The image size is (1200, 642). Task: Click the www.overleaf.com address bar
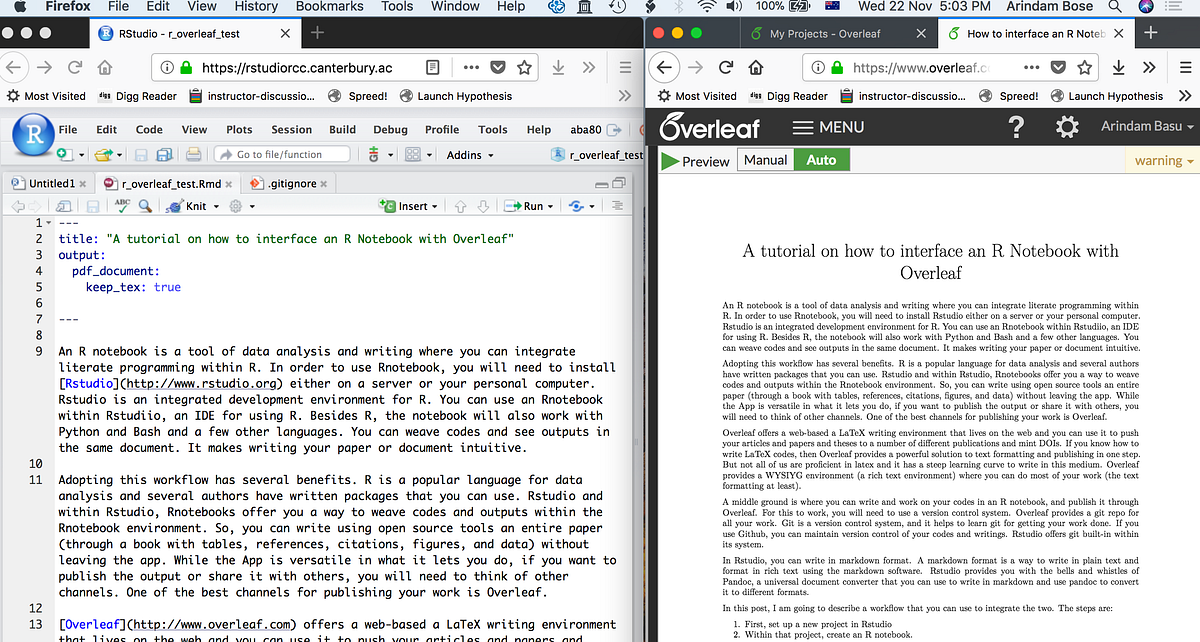(950, 68)
